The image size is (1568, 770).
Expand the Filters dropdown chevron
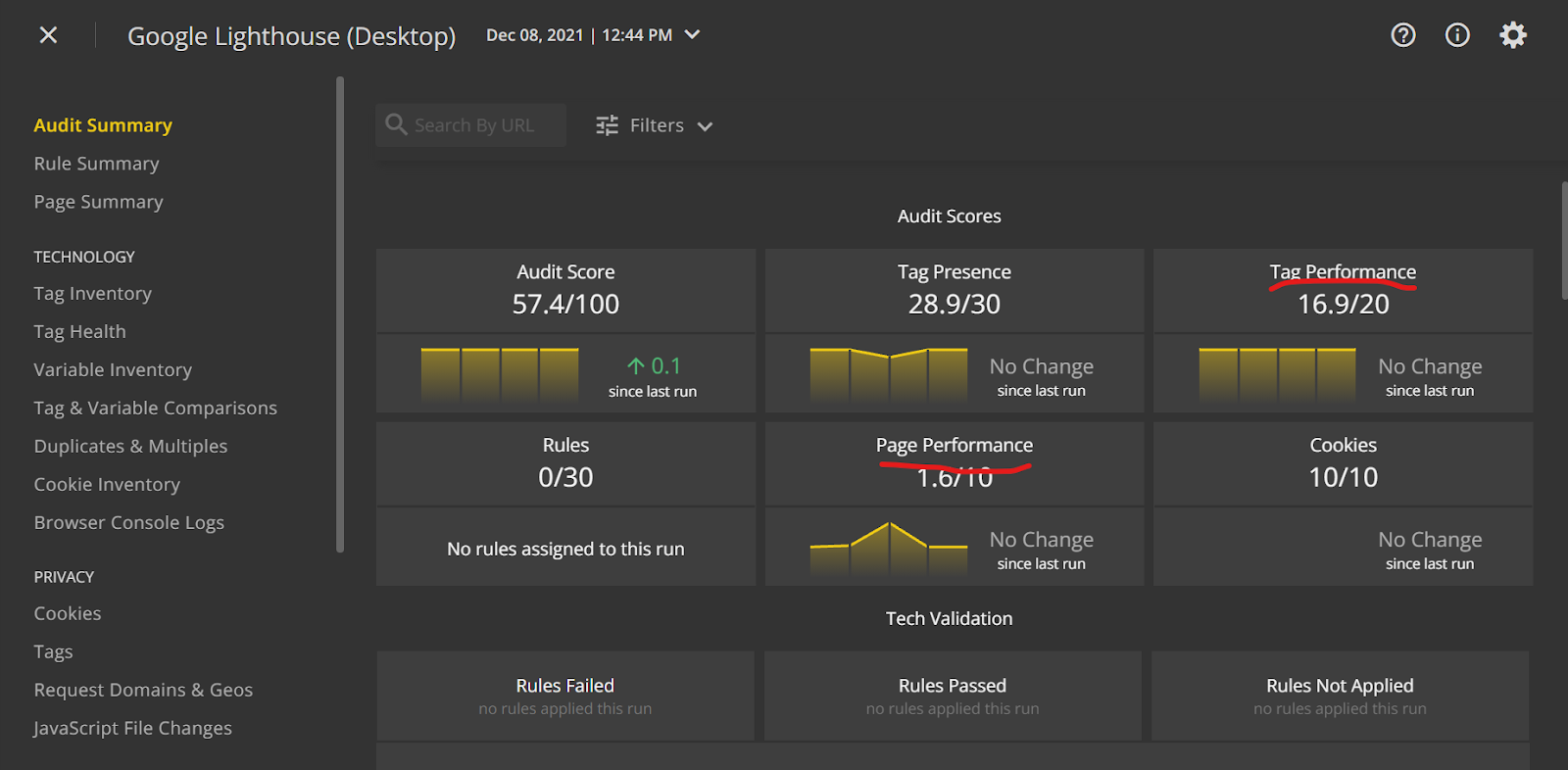click(705, 126)
